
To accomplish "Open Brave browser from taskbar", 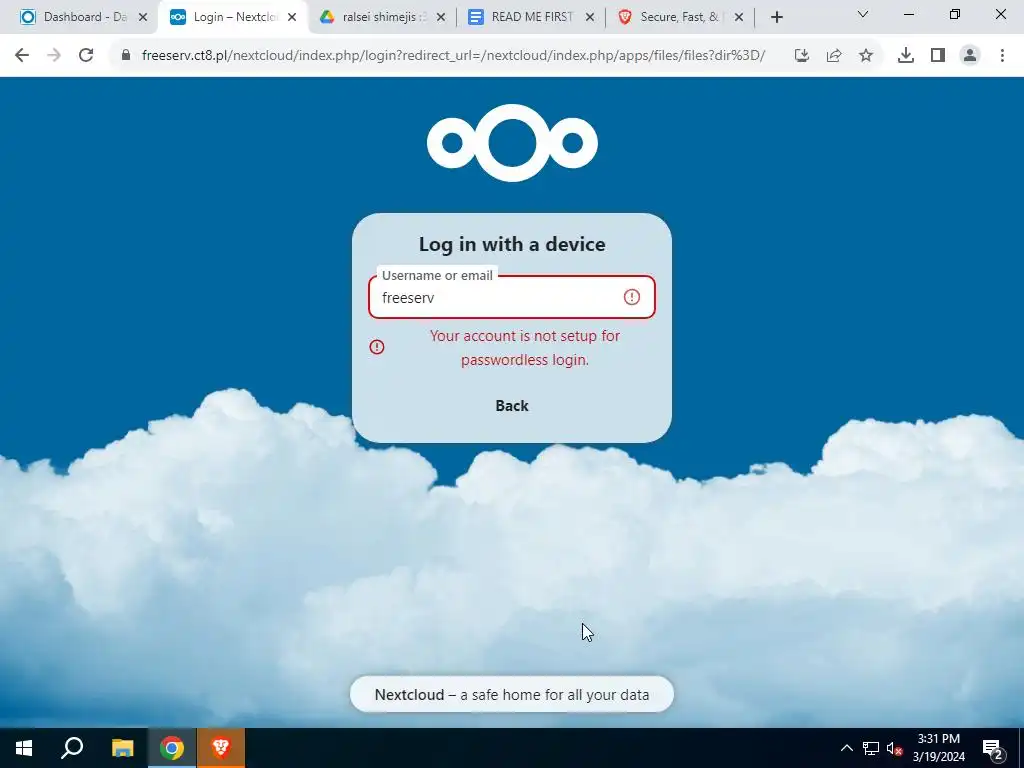I will [221, 748].
